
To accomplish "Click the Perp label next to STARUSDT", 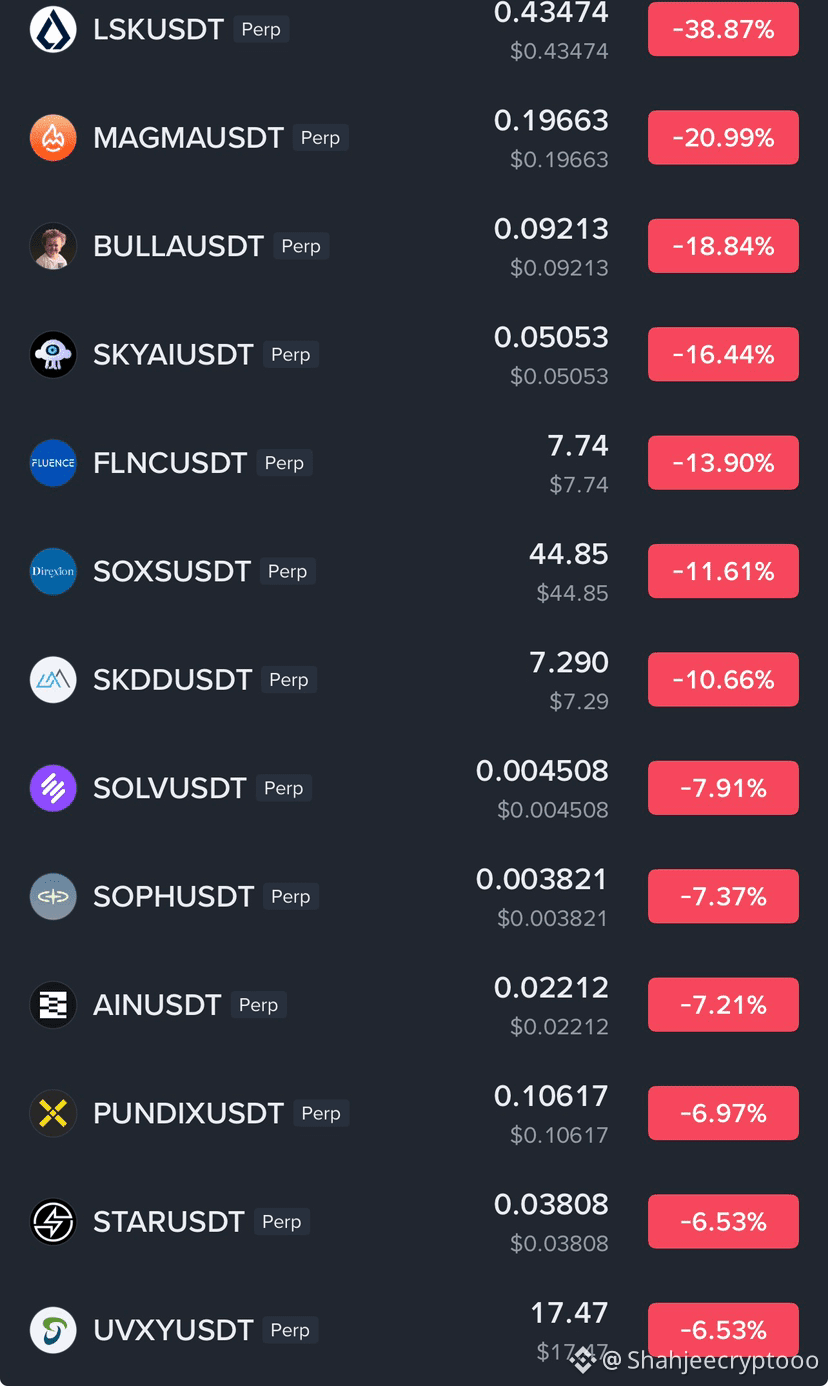I will click(281, 1222).
